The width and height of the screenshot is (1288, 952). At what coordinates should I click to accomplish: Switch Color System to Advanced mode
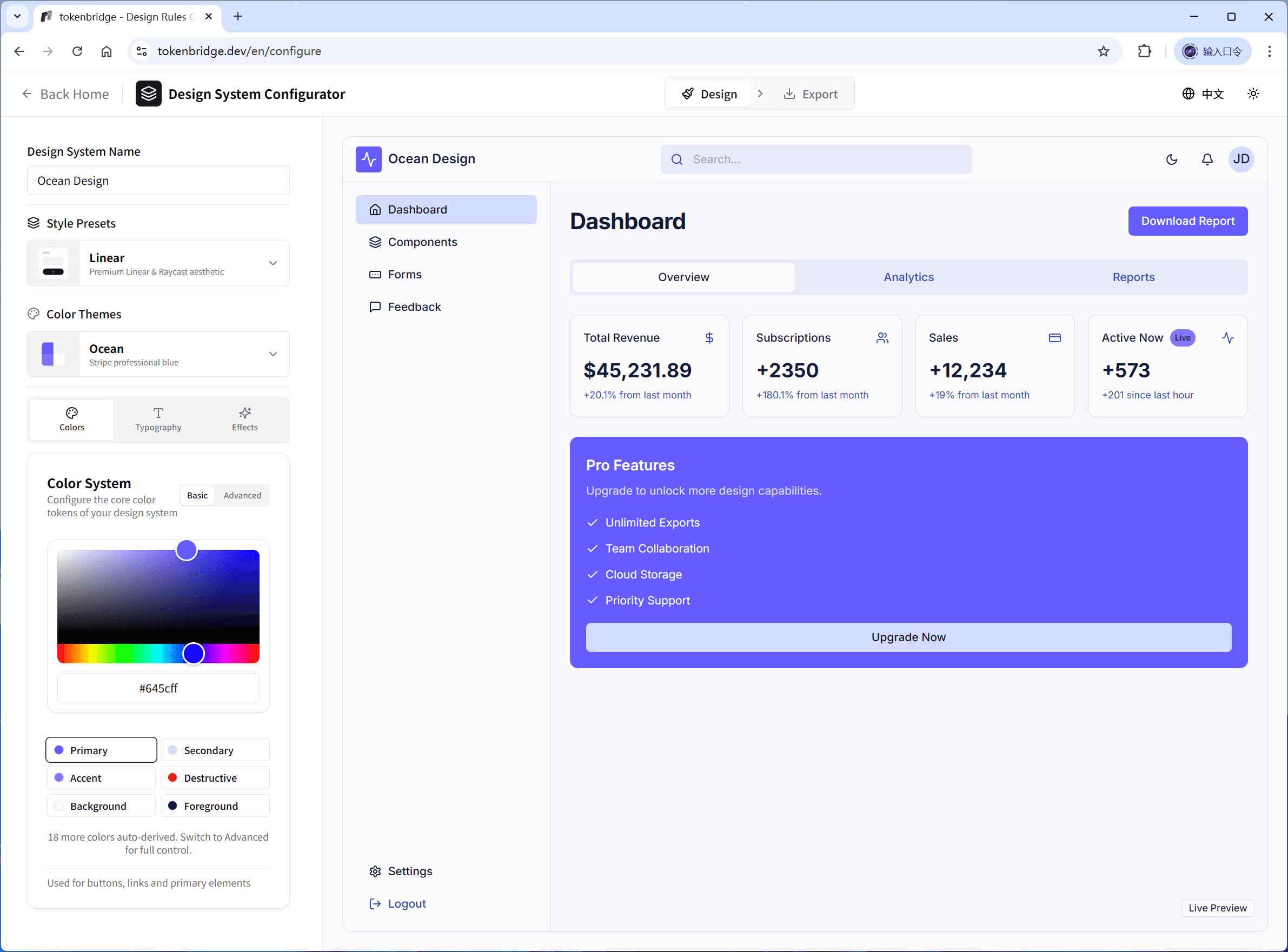[242, 495]
